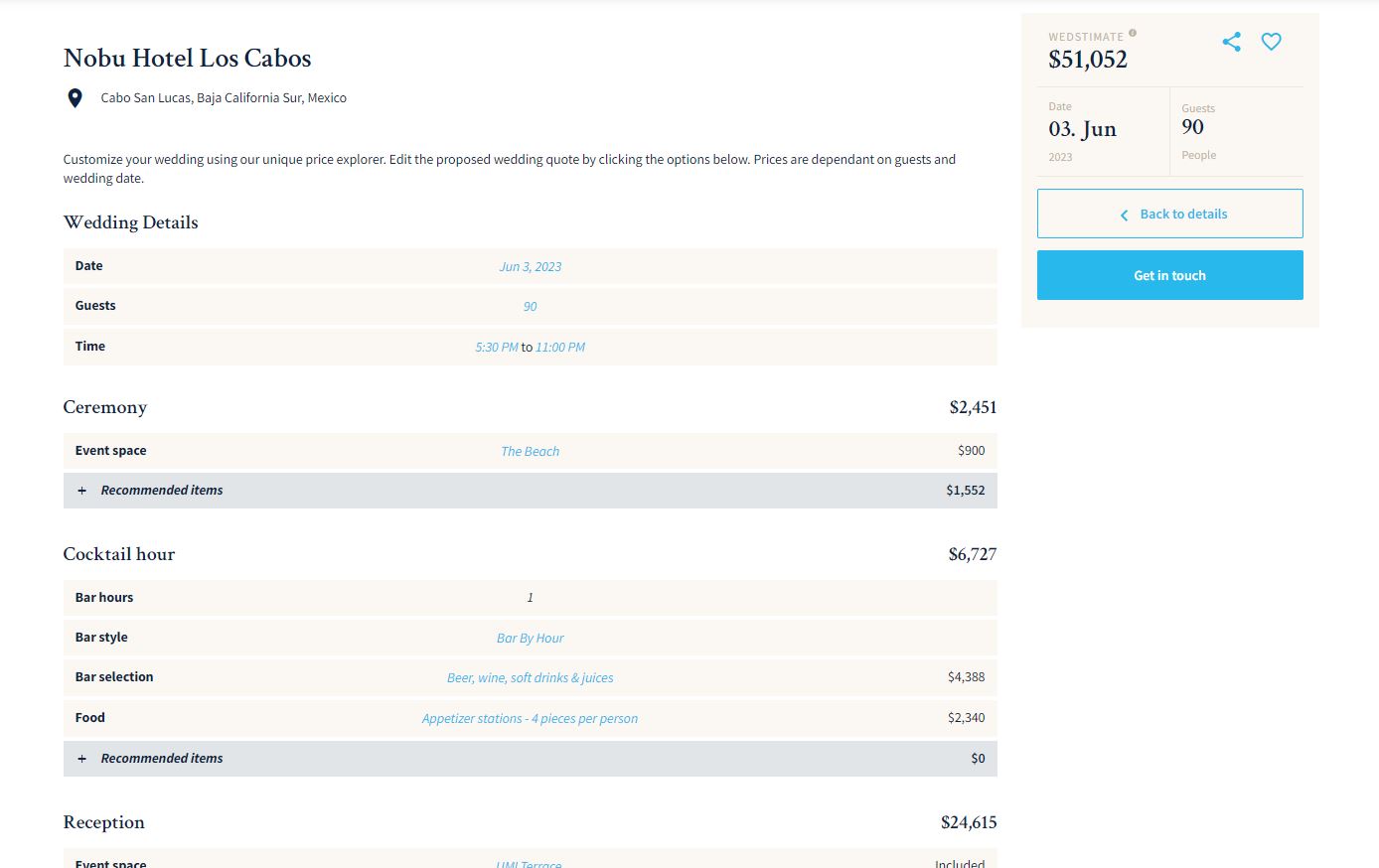Change start time 5:30 PM
This screenshot has width=1379, height=868.
[x=497, y=348]
